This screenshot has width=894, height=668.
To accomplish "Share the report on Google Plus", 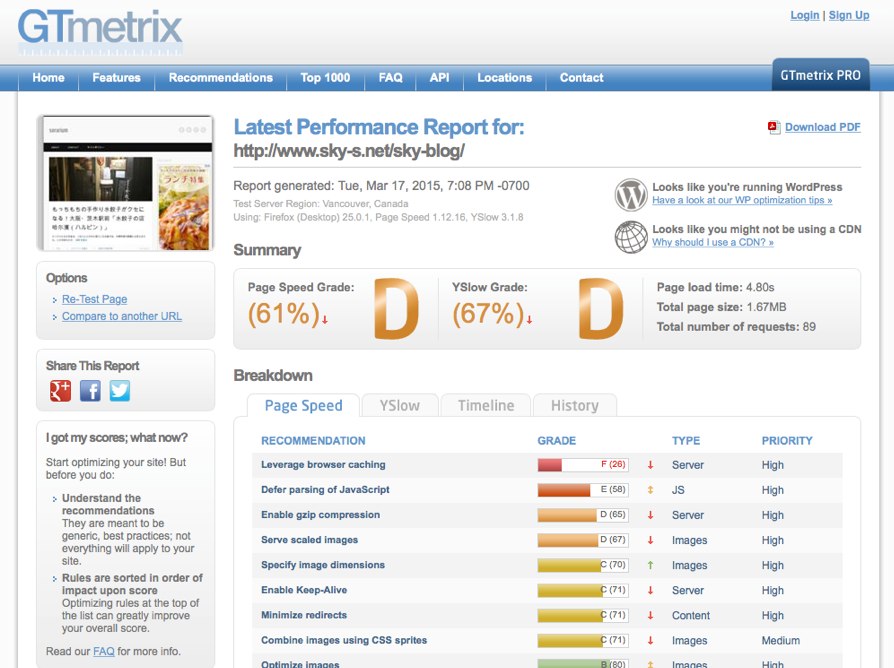I will (x=60, y=391).
